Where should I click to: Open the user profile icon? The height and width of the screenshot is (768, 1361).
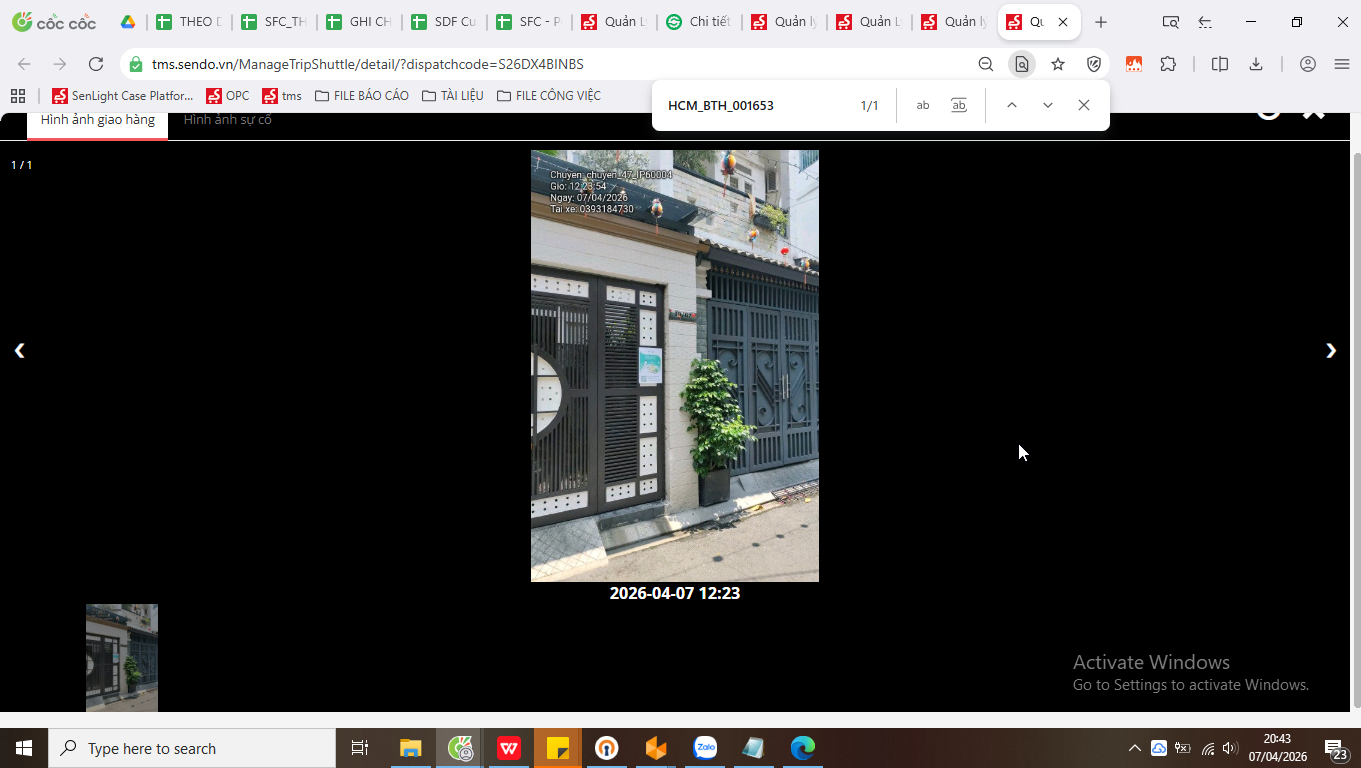pos(1308,64)
